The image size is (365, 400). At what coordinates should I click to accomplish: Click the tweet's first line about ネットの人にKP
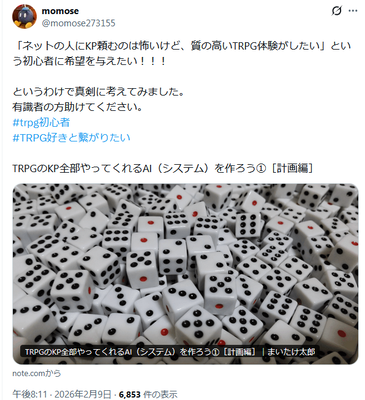tap(182, 46)
